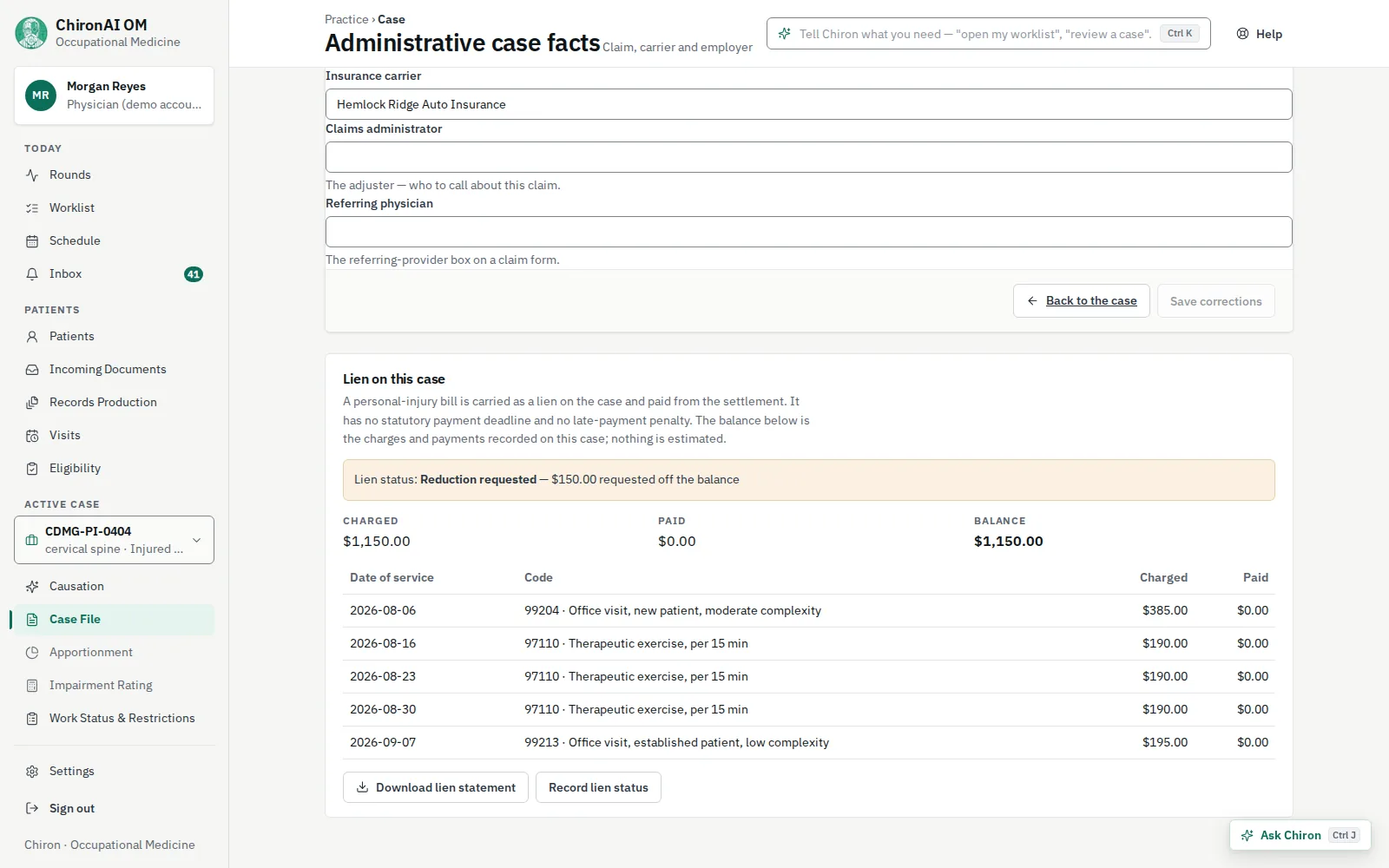
Task: Click the Tell Chiron command search box
Action: tap(988, 34)
